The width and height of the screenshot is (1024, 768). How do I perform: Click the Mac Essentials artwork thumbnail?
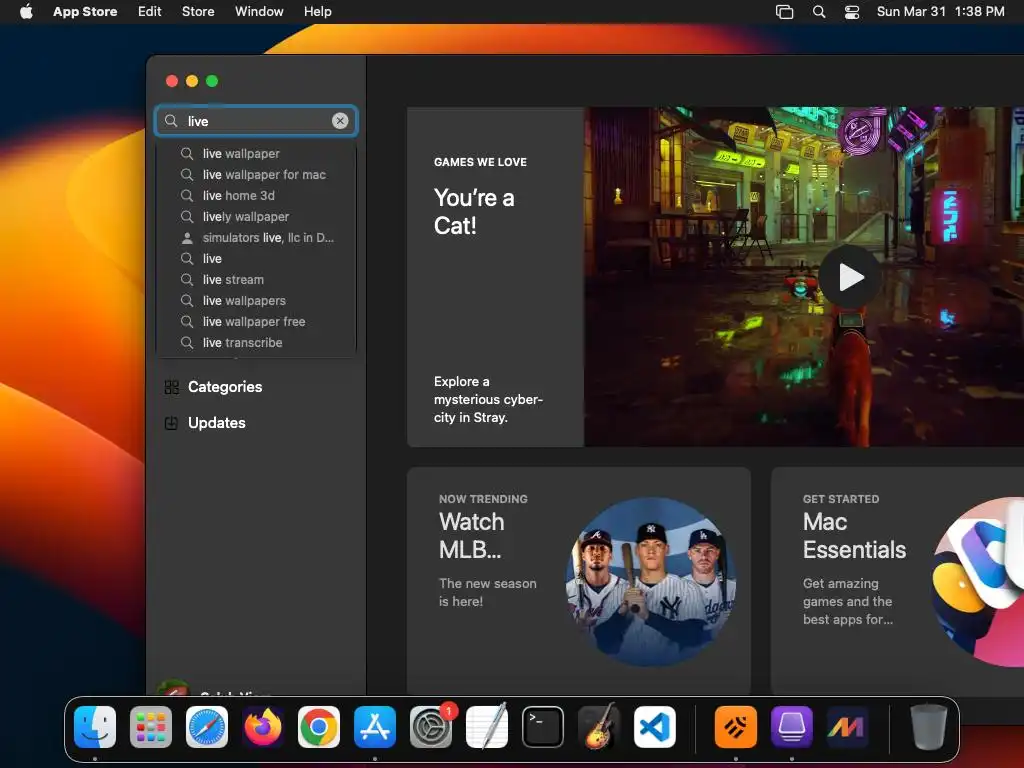[978, 582]
